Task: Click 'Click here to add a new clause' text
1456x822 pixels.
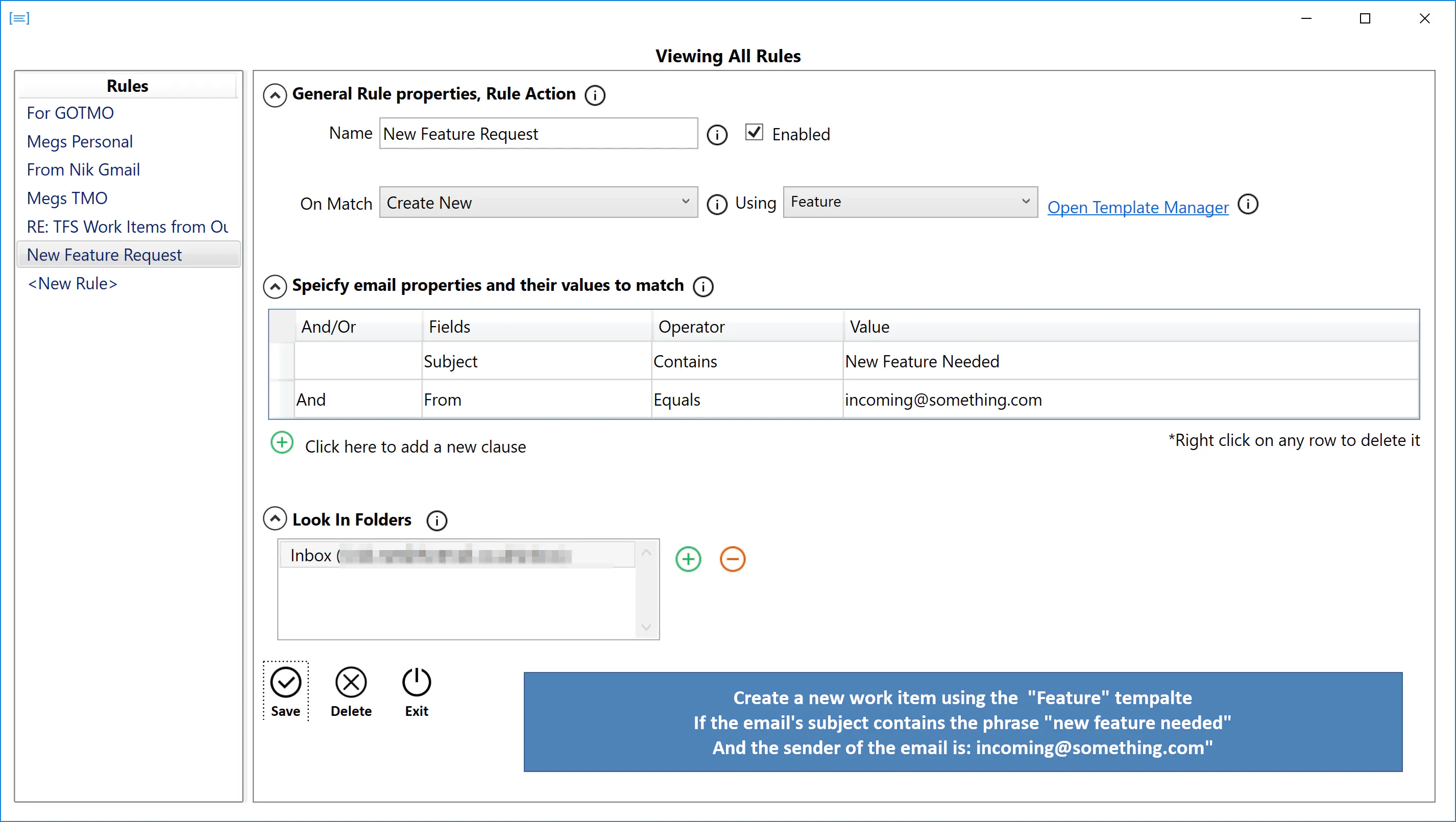Action: [416, 446]
